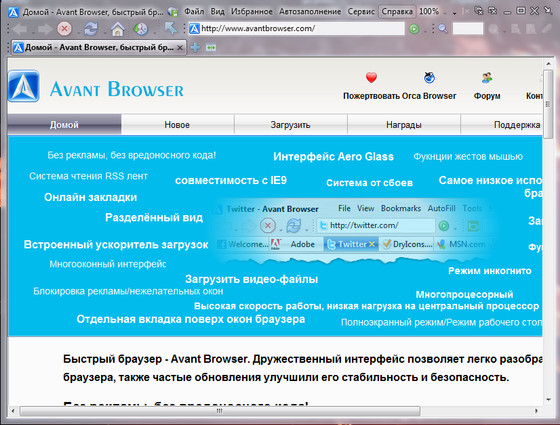The image size is (560, 425).
Task: Click Блокировка рекламы/нежелательных окон link
Action: (128, 291)
